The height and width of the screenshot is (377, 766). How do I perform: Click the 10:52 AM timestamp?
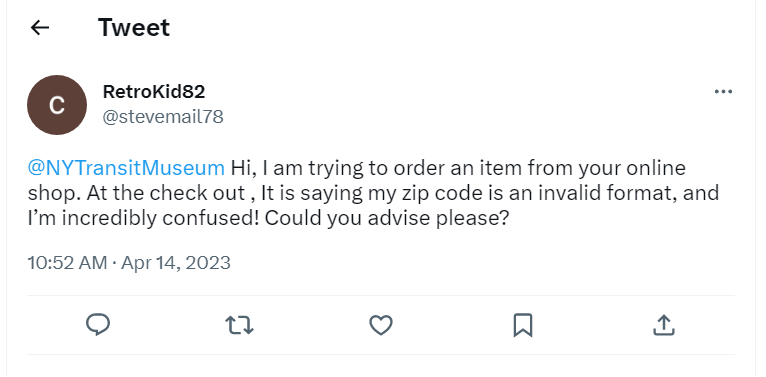(x=67, y=263)
